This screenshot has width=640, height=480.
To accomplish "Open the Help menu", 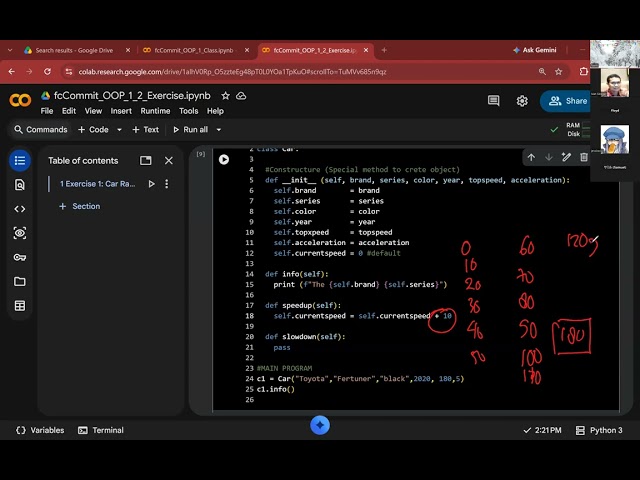I will click(x=215, y=111).
